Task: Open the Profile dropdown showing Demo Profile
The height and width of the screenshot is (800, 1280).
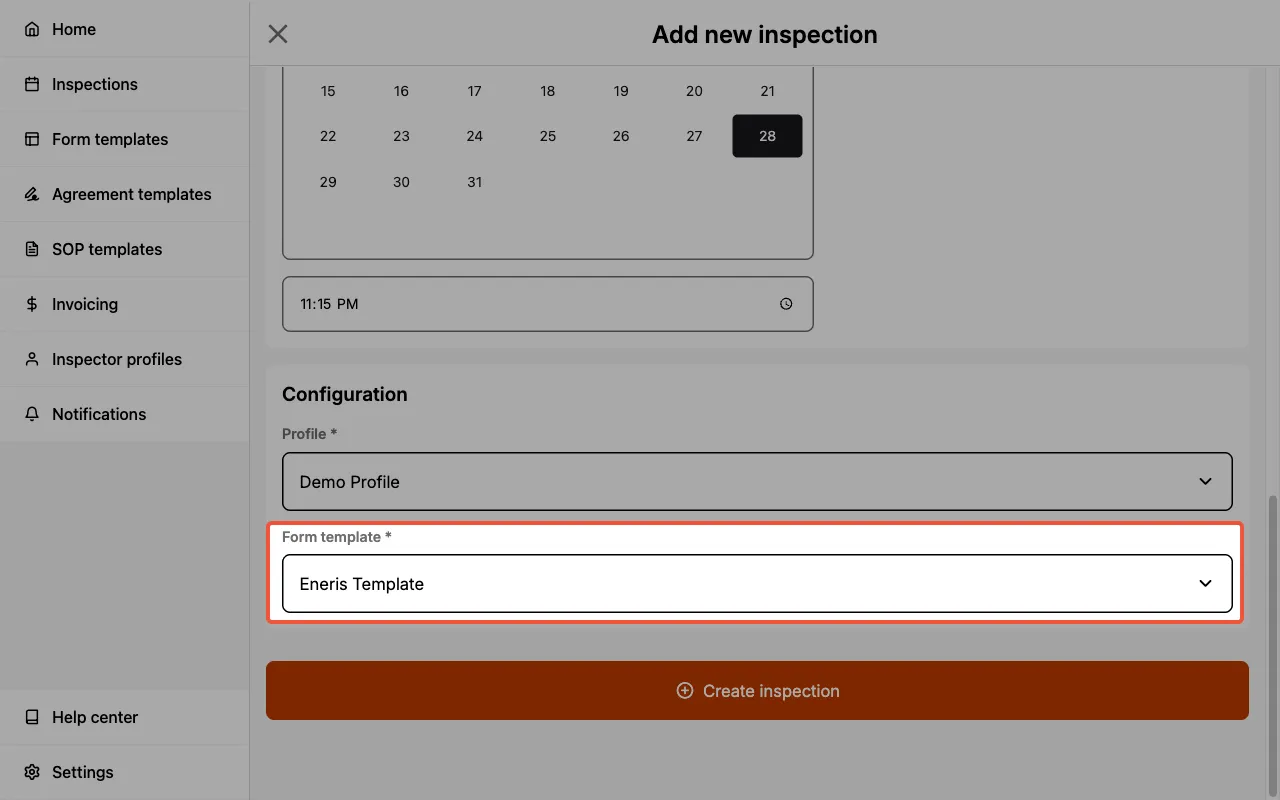Action: click(x=757, y=481)
